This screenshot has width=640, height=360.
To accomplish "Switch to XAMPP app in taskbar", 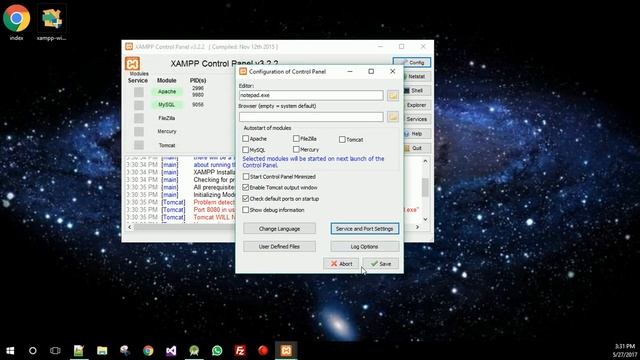I will (x=286, y=351).
